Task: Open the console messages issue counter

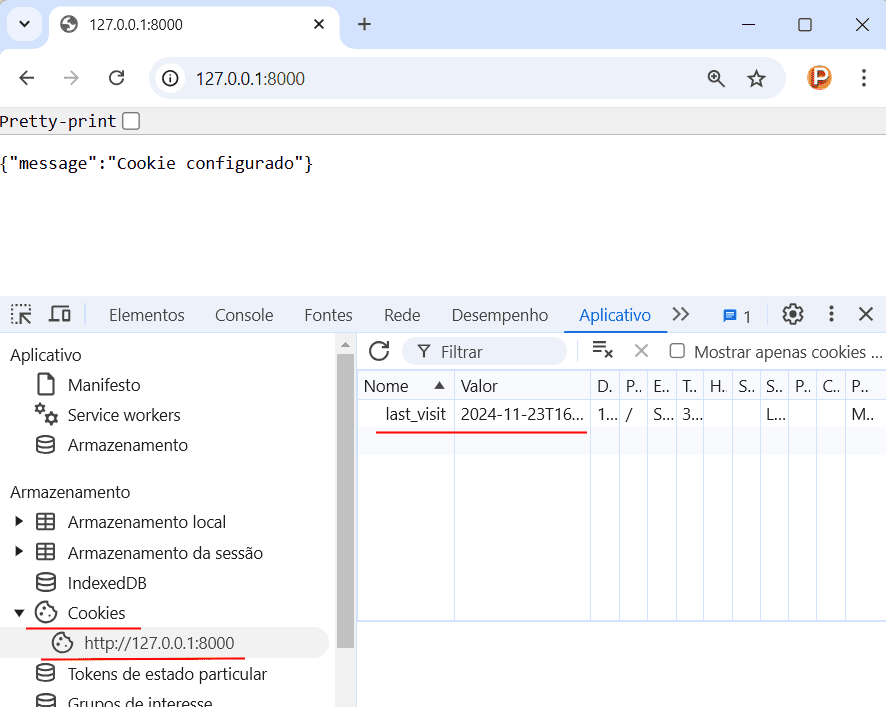Action: click(737, 315)
